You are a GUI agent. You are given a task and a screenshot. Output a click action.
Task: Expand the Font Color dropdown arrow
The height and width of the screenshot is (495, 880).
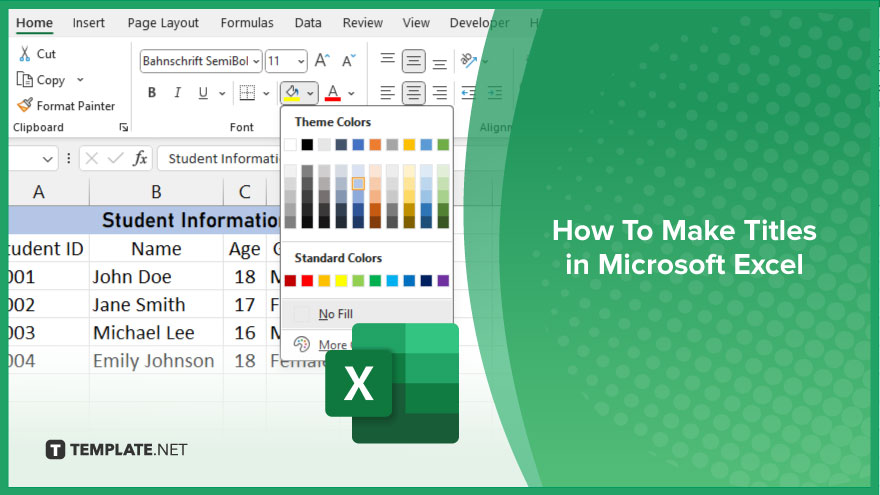tap(351, 93)
